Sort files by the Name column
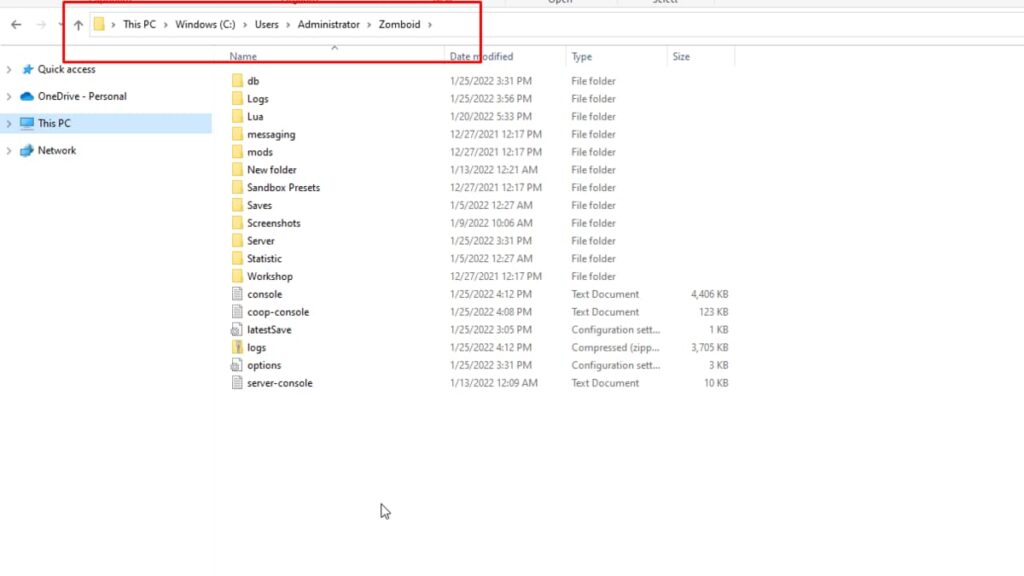The width and height of the screenshot is (1024, 576). [x=243, y=57]
